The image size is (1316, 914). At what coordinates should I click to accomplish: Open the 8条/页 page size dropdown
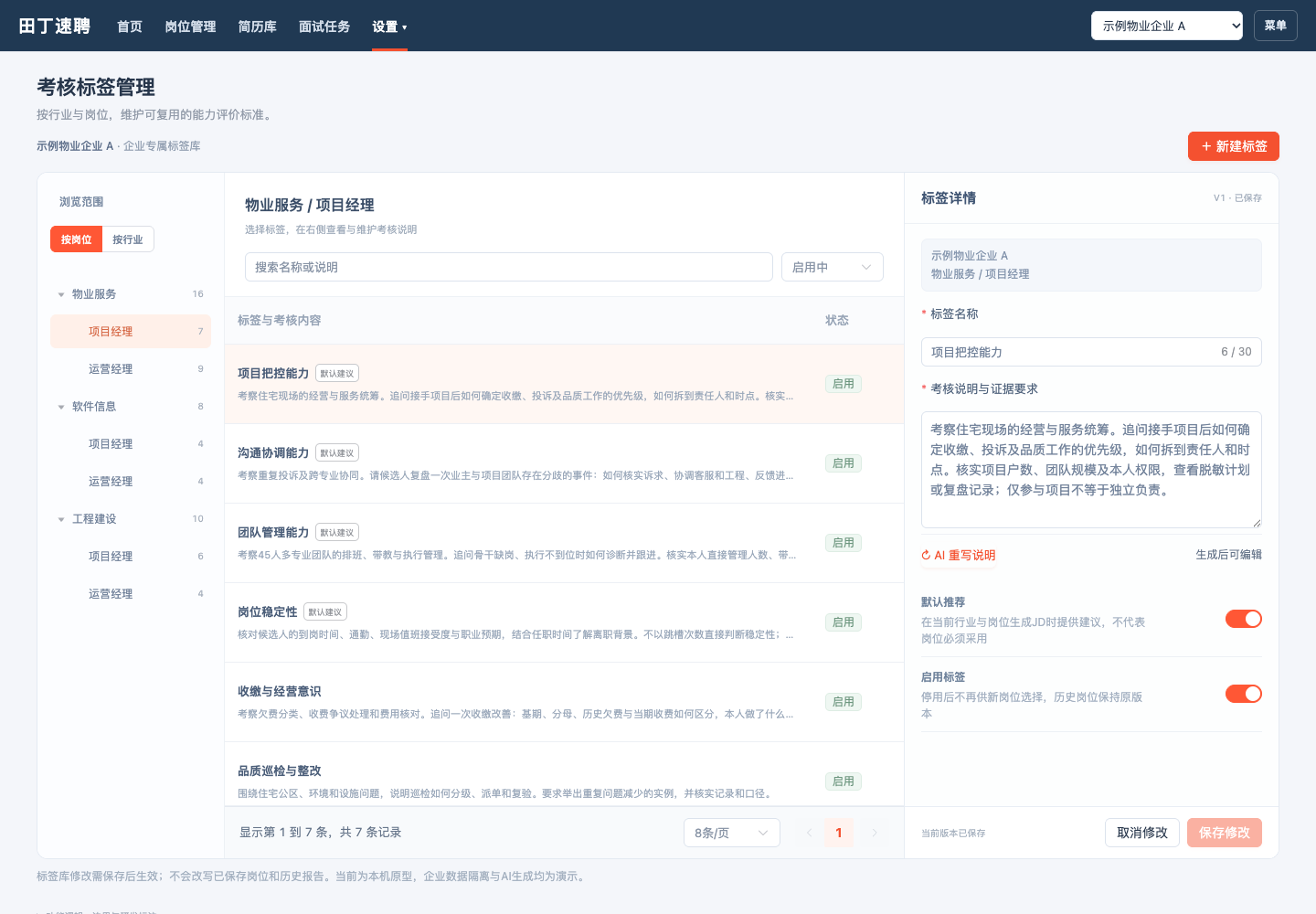pos(732,833)
